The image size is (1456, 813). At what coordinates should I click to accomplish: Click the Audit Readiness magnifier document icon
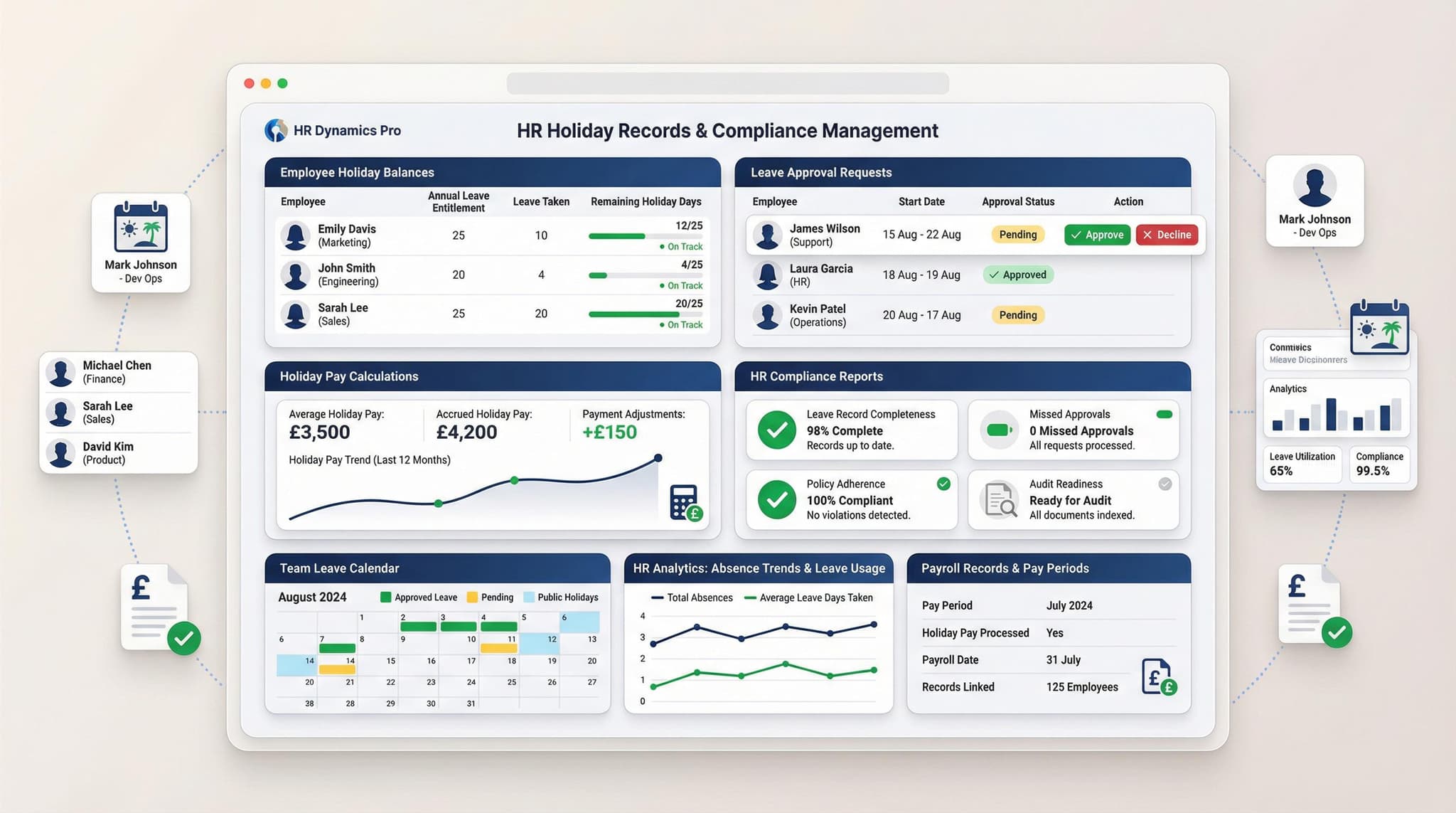click(x=1000, y=499)
